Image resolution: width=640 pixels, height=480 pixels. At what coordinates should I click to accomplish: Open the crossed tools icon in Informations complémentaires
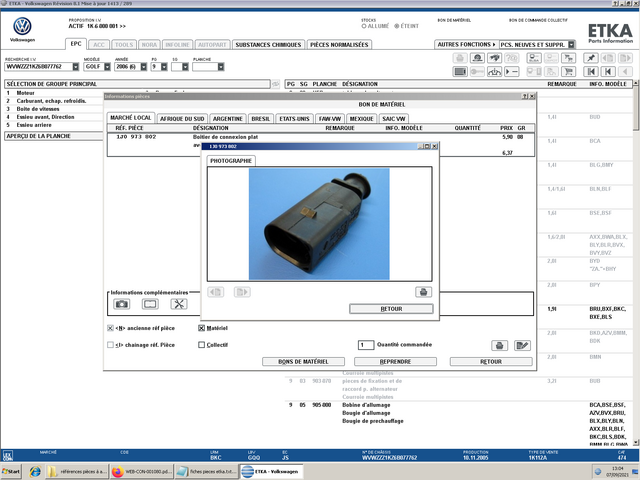179,304
